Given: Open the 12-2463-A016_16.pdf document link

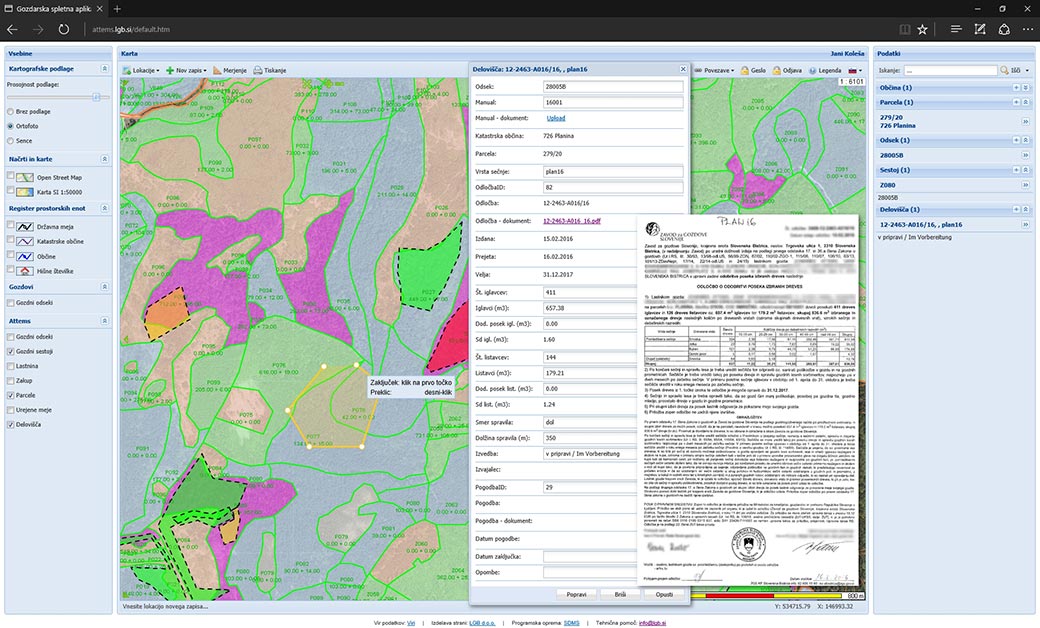Looking at the screenshot, I should [571, 219].
